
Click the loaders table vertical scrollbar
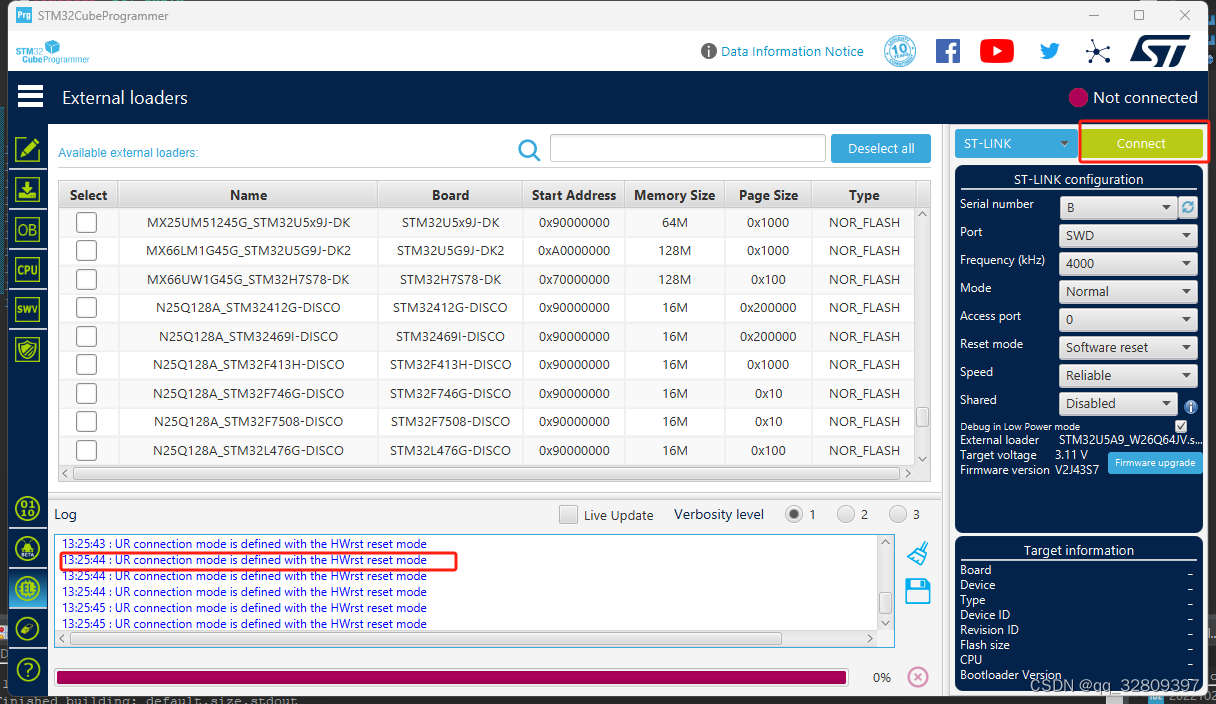coord(923,336)
